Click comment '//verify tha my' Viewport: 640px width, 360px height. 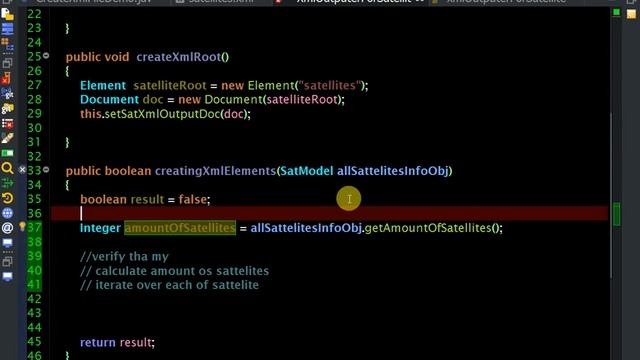124,257
